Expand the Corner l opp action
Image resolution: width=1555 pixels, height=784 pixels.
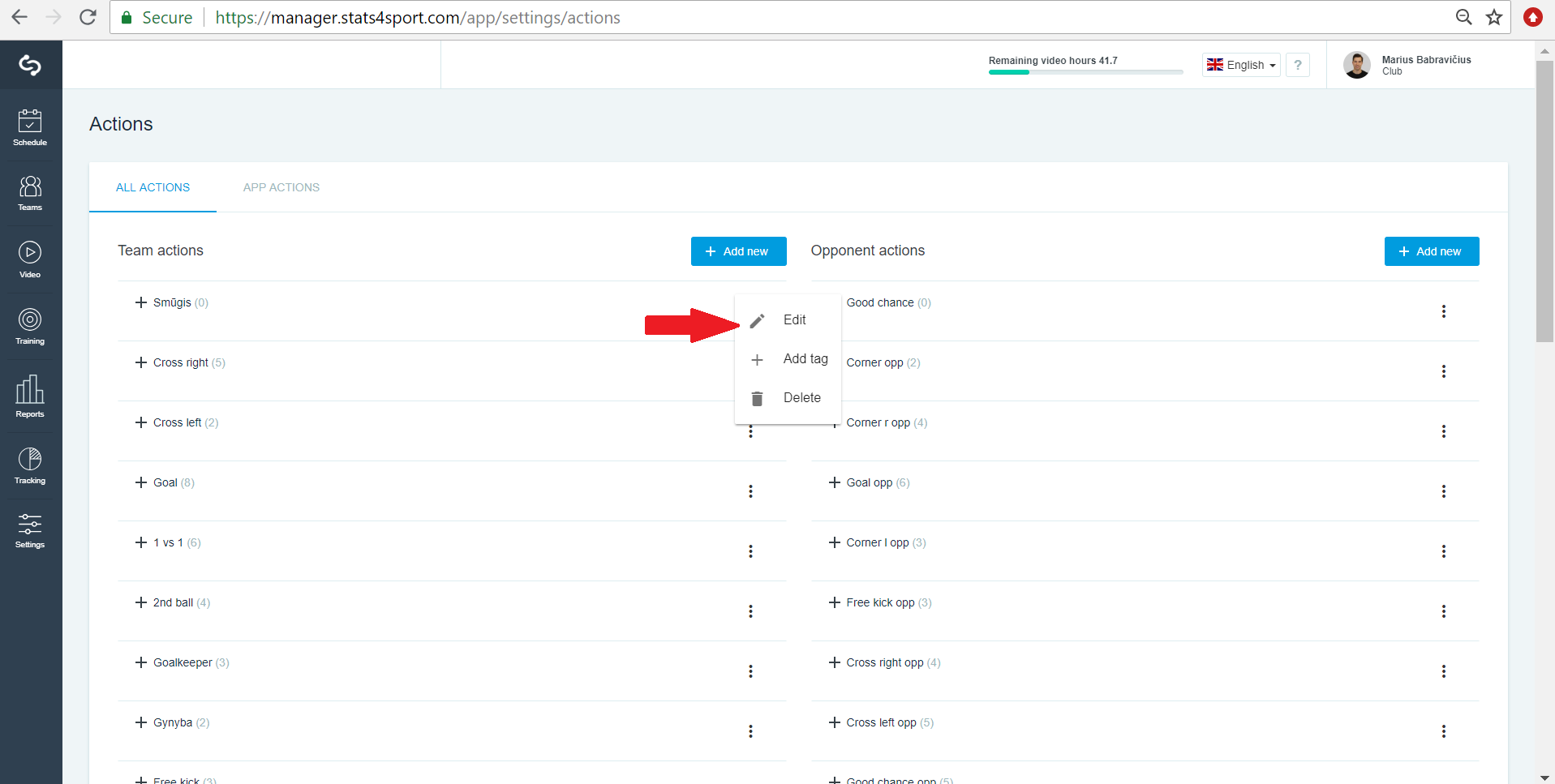click(835, 542)
